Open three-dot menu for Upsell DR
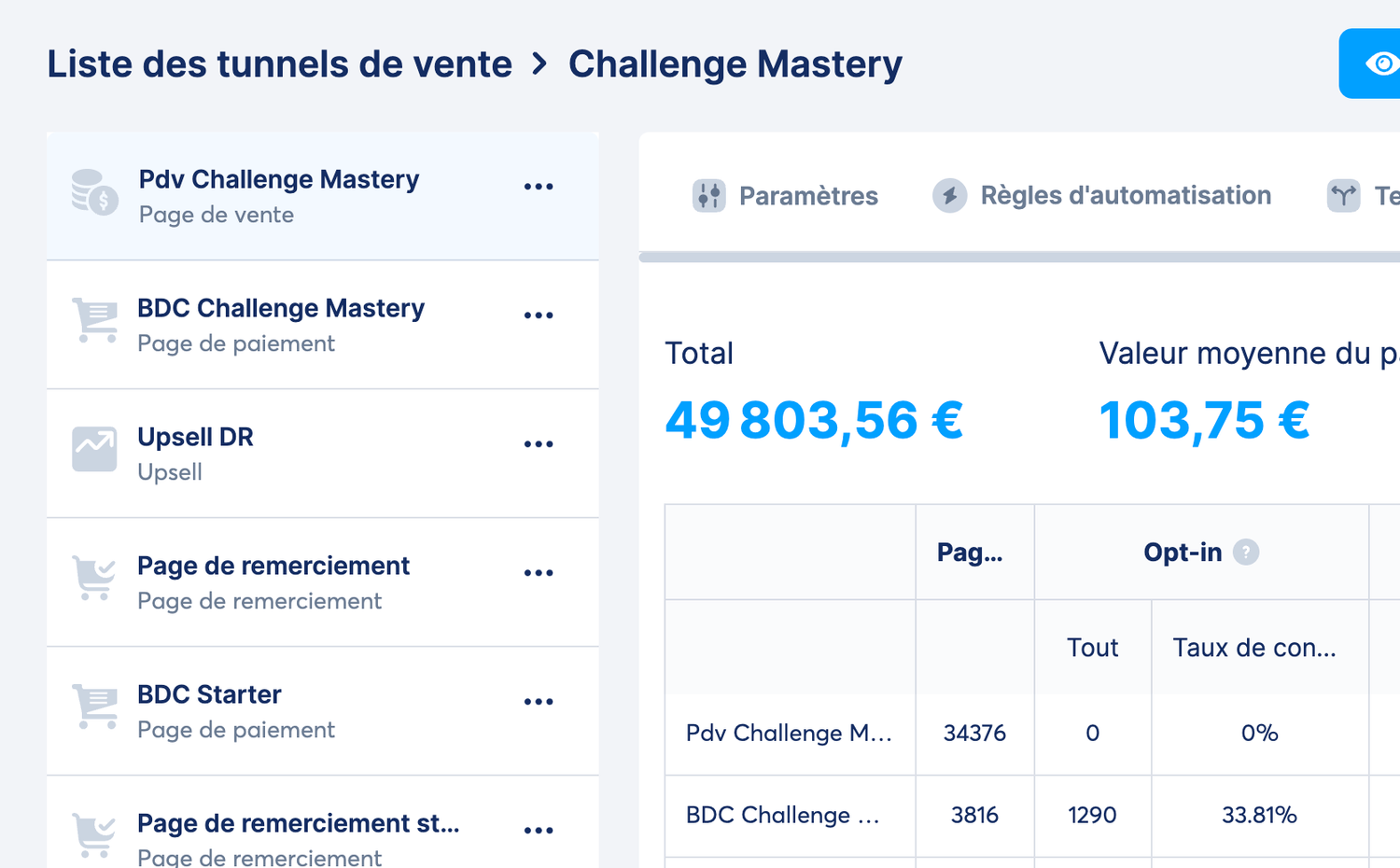 pyautogui.click(x=539, y=444)
